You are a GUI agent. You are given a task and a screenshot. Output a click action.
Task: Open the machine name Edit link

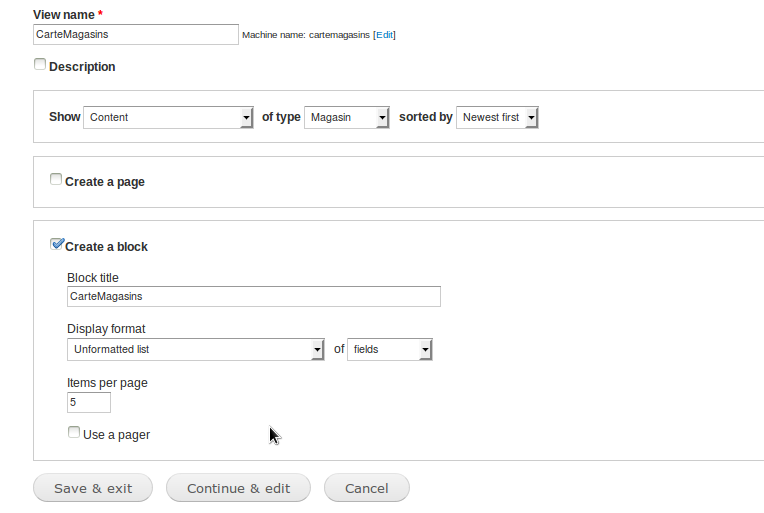coord(384,35)
